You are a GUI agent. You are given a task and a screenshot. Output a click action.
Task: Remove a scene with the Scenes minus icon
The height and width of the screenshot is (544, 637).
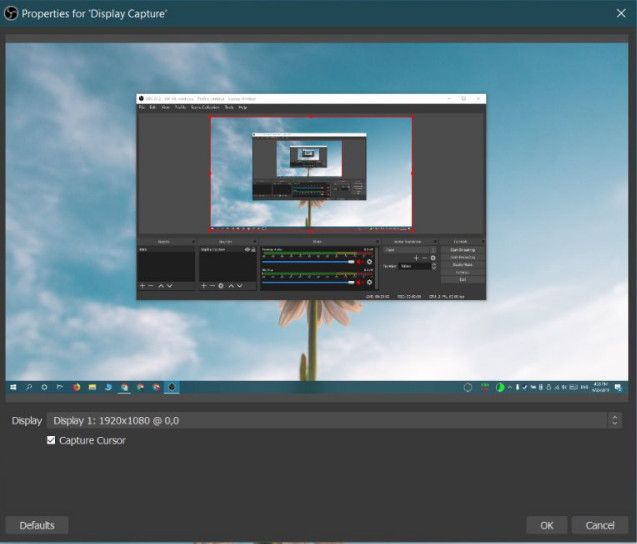pos(151,286)
